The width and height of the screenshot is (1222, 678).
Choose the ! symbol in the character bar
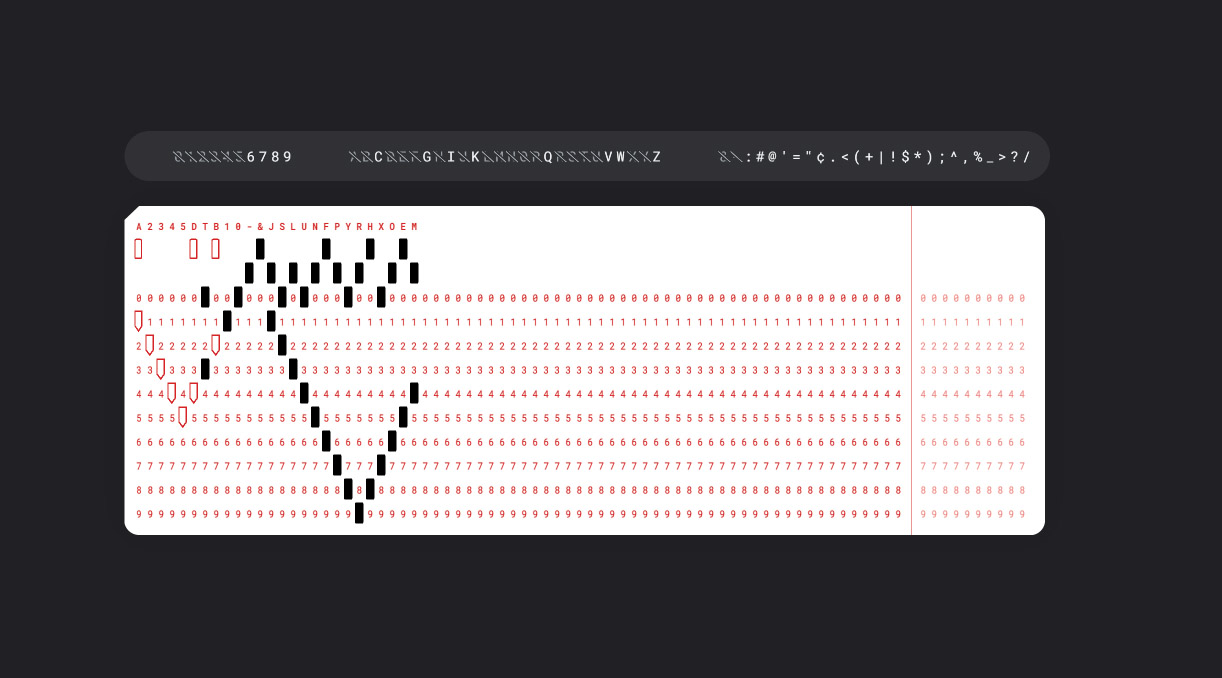pos(893,157)
